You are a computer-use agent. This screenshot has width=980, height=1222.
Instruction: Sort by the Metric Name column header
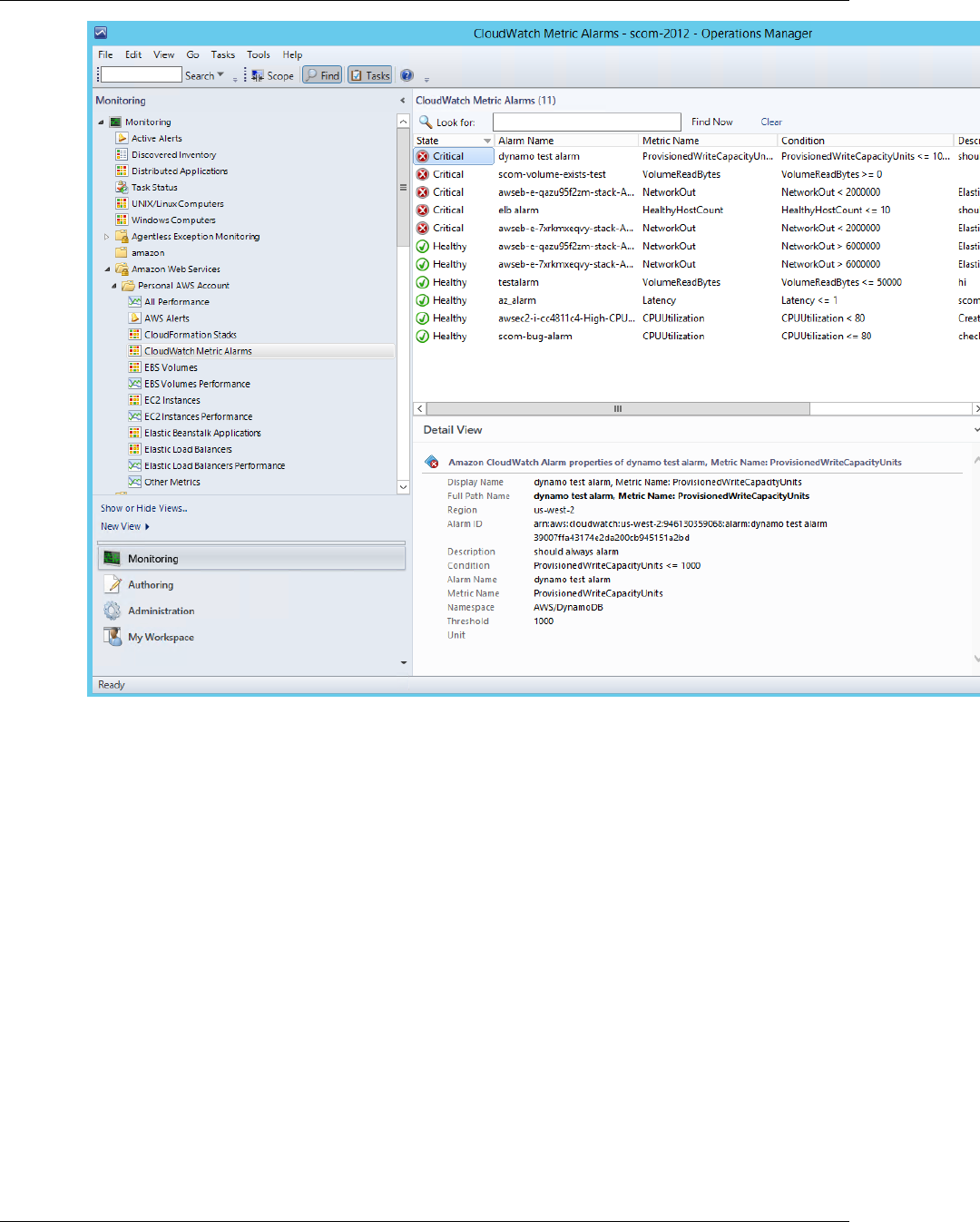[708, 141]
